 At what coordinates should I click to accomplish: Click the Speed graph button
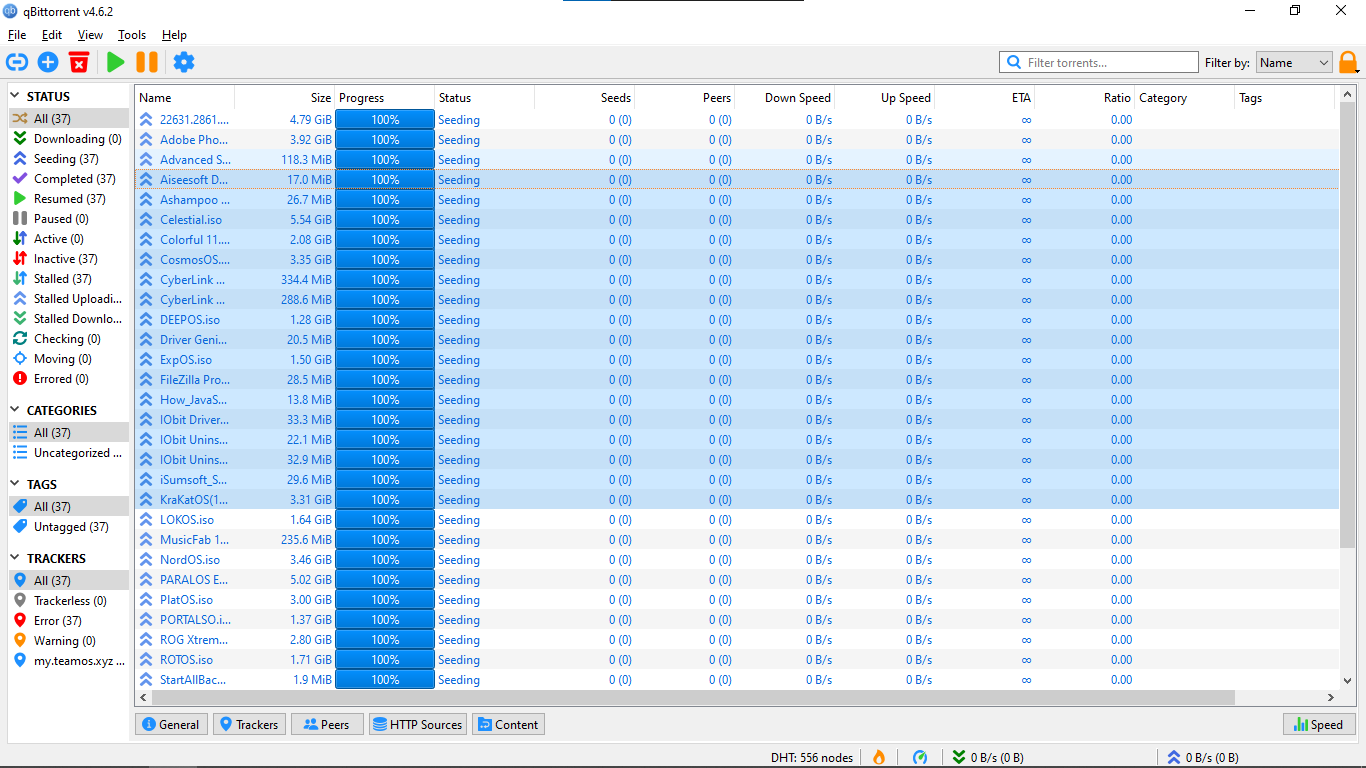(x=1319, y=725)
